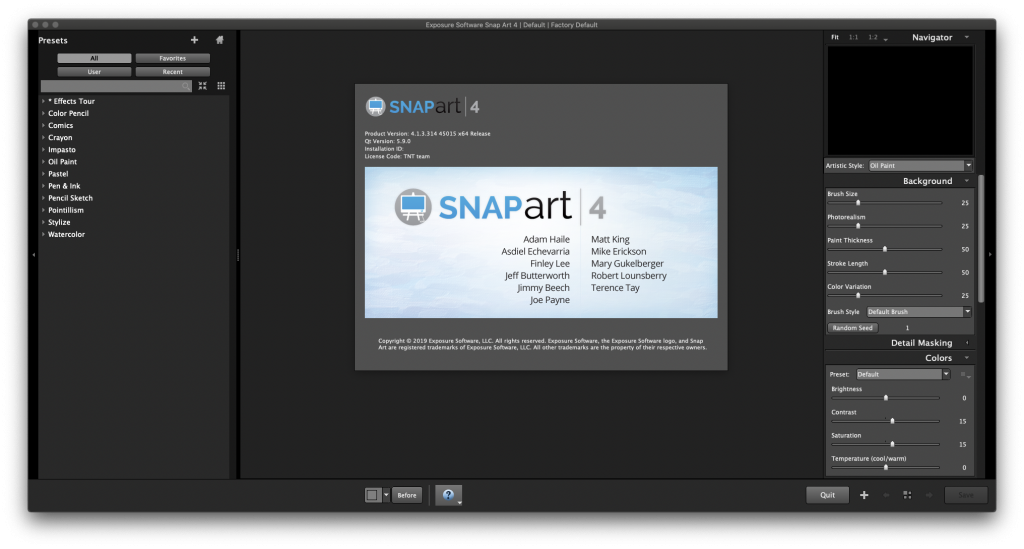The height and width of the screenshot is (549, 1024).
Task: Hide the right panel with the edge arrow
Action: tap(990, 255)
